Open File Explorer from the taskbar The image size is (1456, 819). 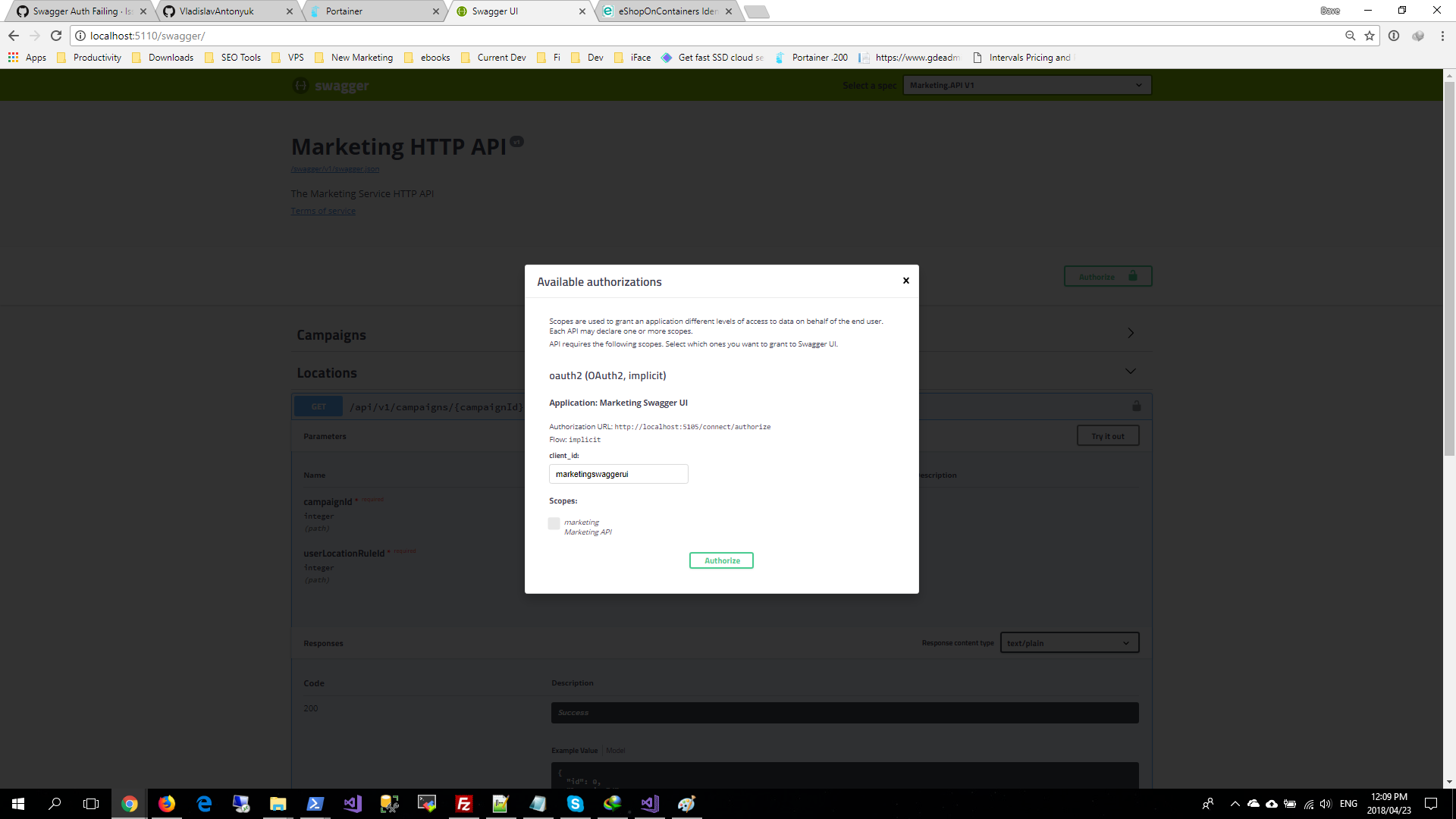pyautogui.click(x=278, y=804)
